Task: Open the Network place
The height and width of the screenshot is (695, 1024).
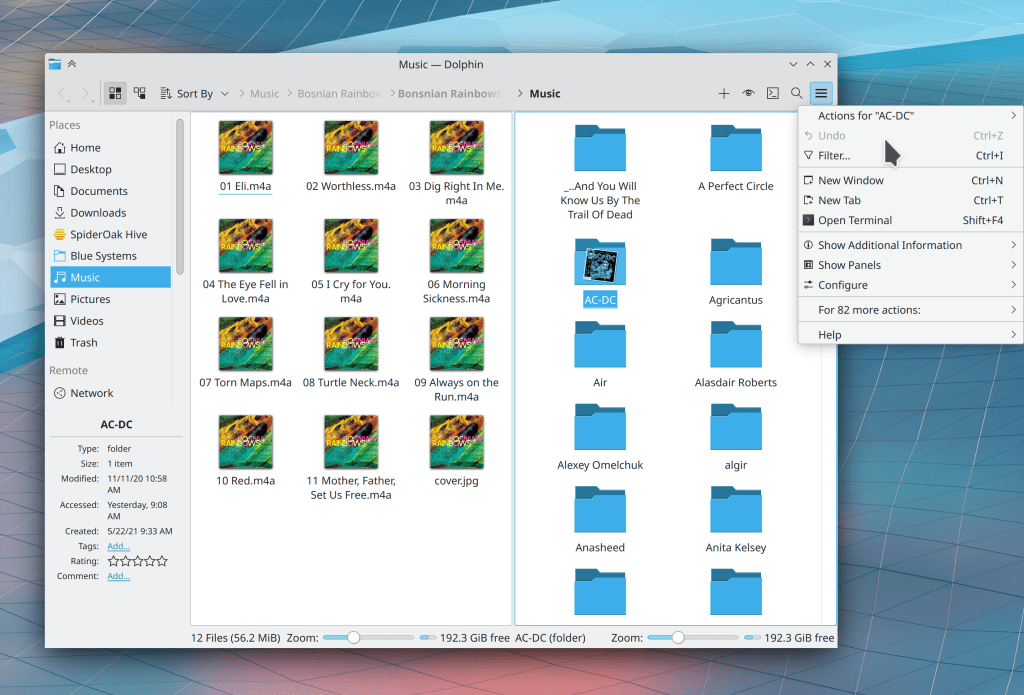Action: [91, 394]
